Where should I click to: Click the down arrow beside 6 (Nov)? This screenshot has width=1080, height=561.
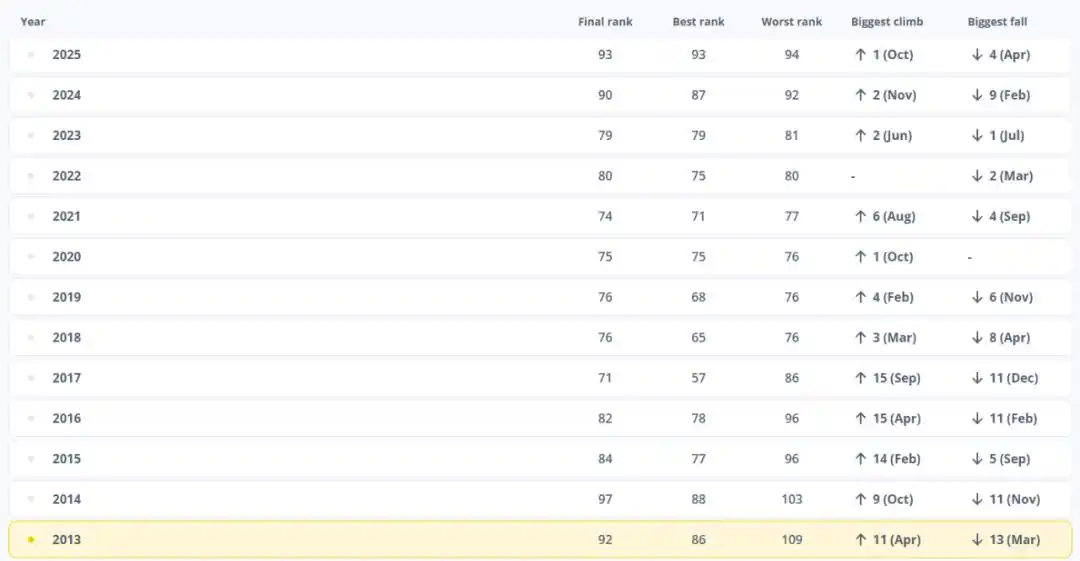[x=977, y=298]
